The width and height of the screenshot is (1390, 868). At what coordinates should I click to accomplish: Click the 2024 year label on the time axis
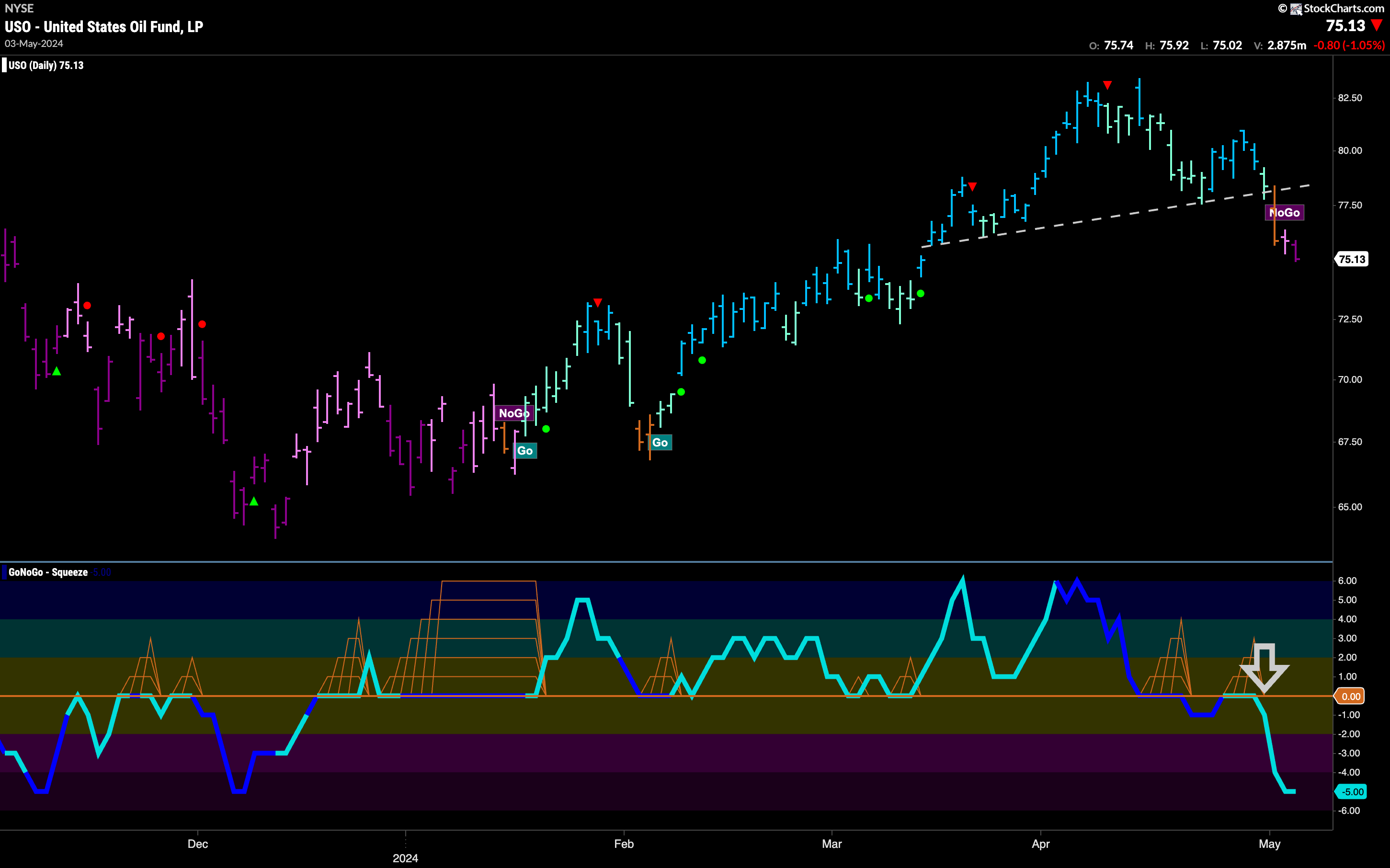pos(405,858)
